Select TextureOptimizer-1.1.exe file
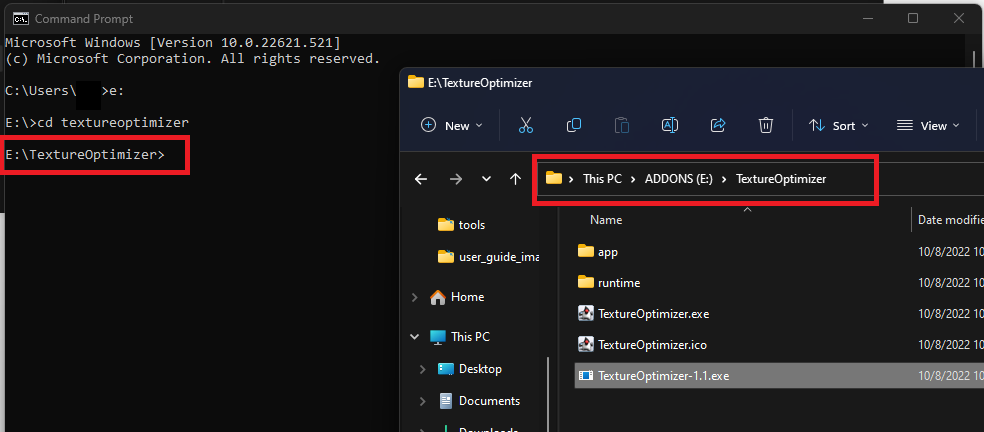This screenshot has height=432, width=984. click(663, 375)
